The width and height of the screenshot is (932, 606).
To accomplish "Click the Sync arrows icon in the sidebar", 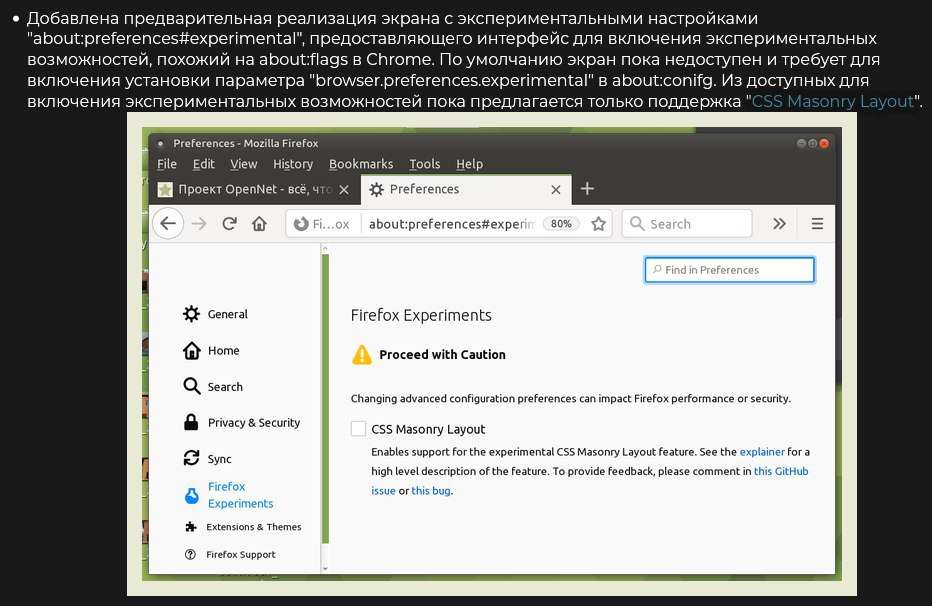I will click(x=191, y=458).
